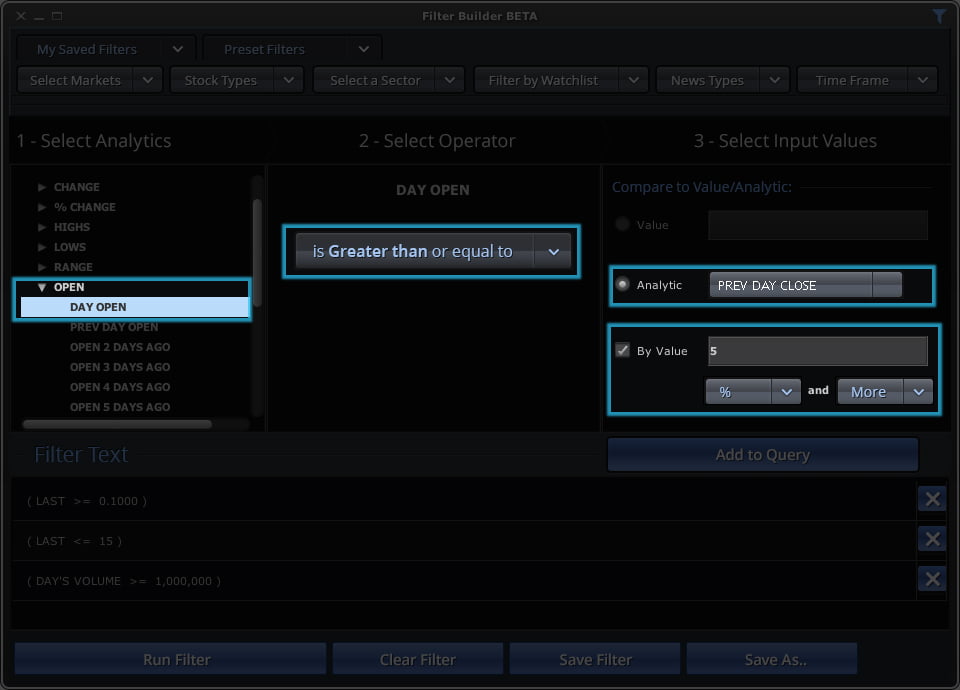This screenshot has width=960, height=690.
Task: Delete the LAST <= 15 filter row
Action: pos(932,539)
